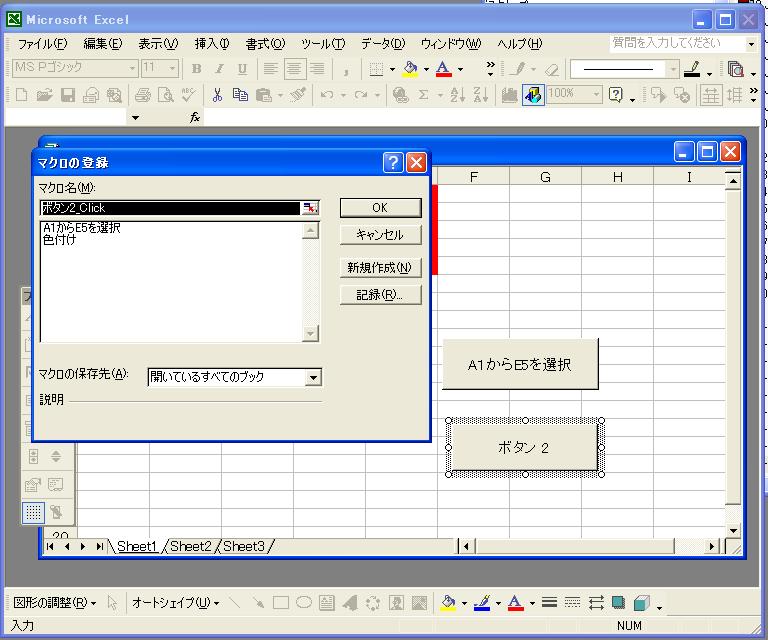Open formatting toolbar Fill Color dropdown arrow

coord(426,70)
